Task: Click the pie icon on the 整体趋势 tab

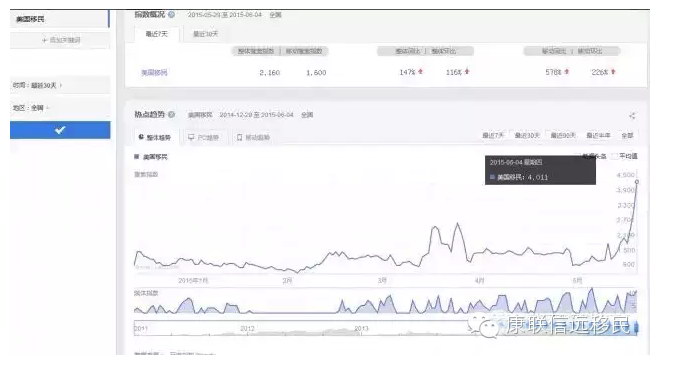Action: click(141, 137)
